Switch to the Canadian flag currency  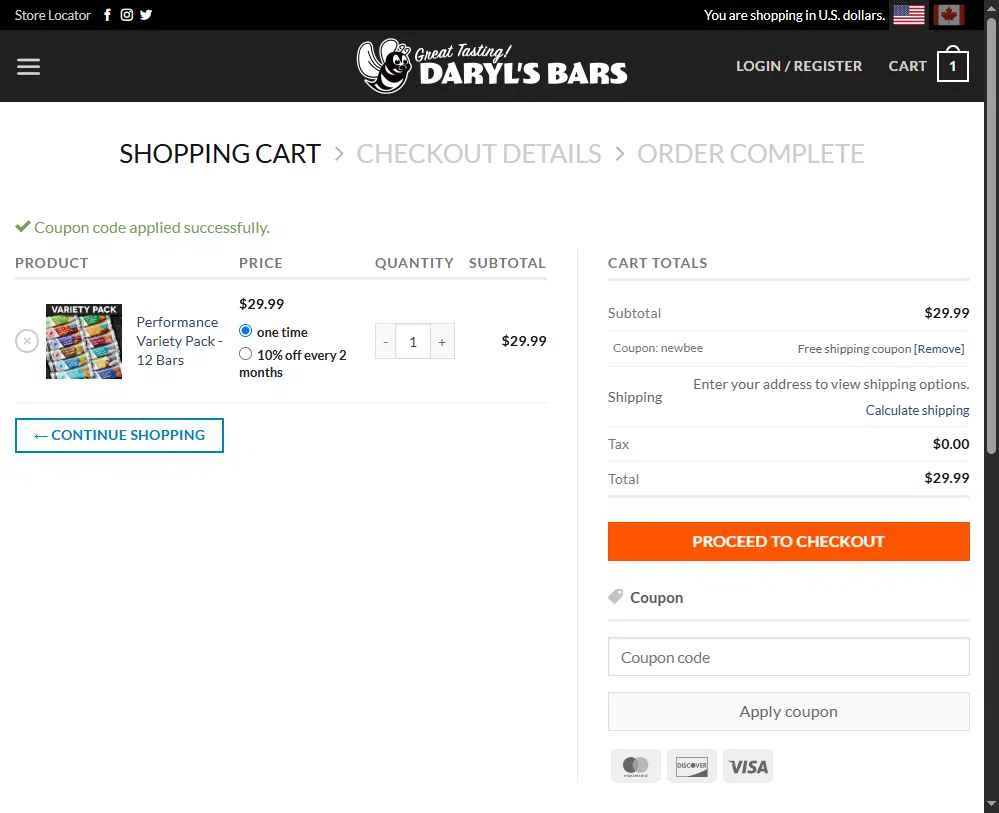(x=949, y=15)
